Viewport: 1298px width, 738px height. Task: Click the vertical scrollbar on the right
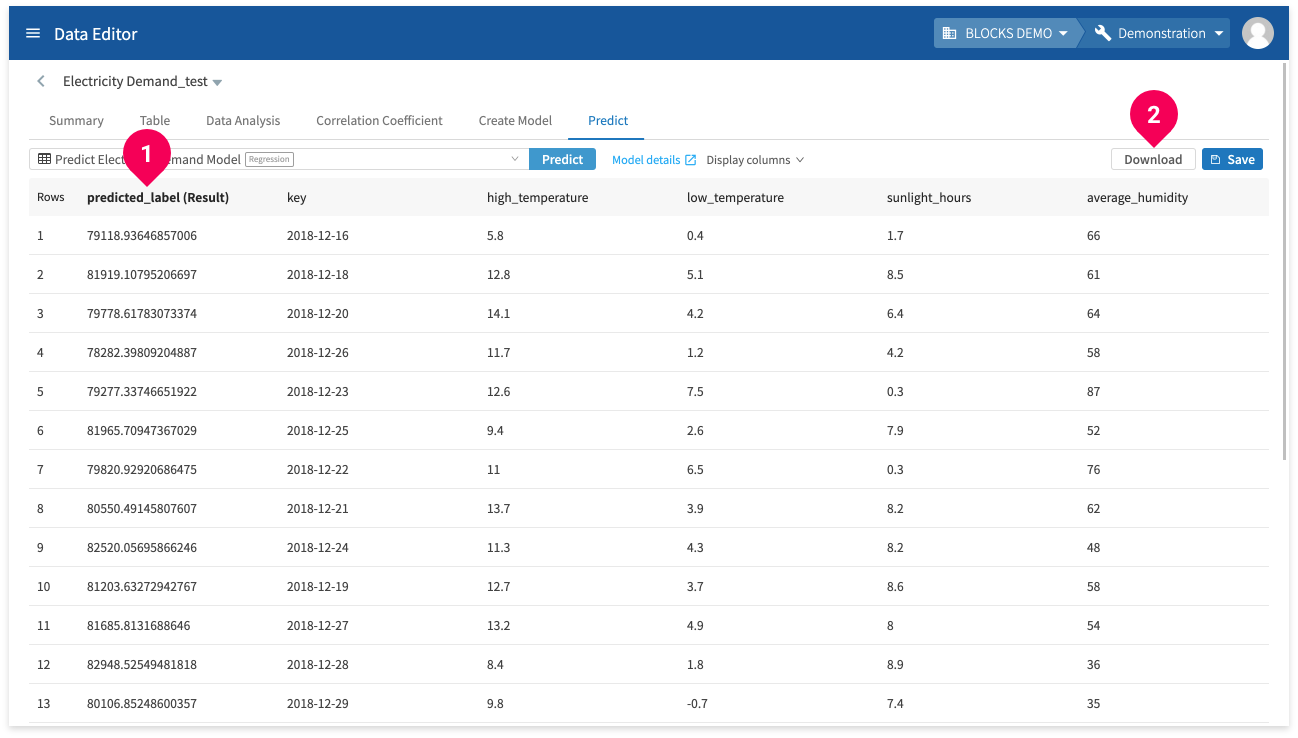click(1285, 262)
